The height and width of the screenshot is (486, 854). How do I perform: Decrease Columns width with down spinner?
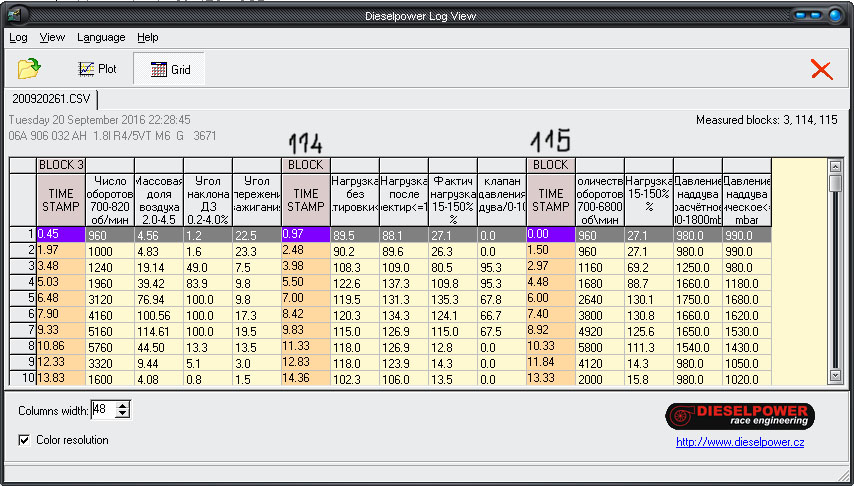pyautogui.click(x=123, y=414)
